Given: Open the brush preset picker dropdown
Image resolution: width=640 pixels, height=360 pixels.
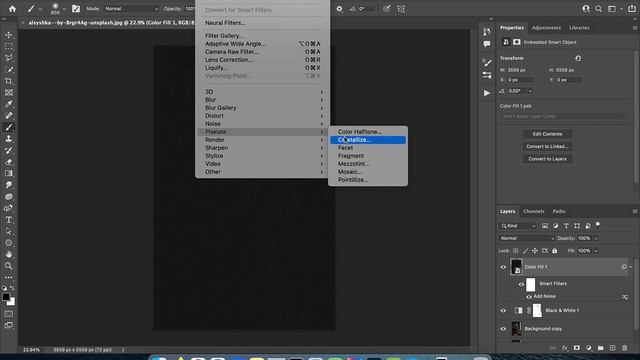Looking at the screenshot, I should coord(64,9).
